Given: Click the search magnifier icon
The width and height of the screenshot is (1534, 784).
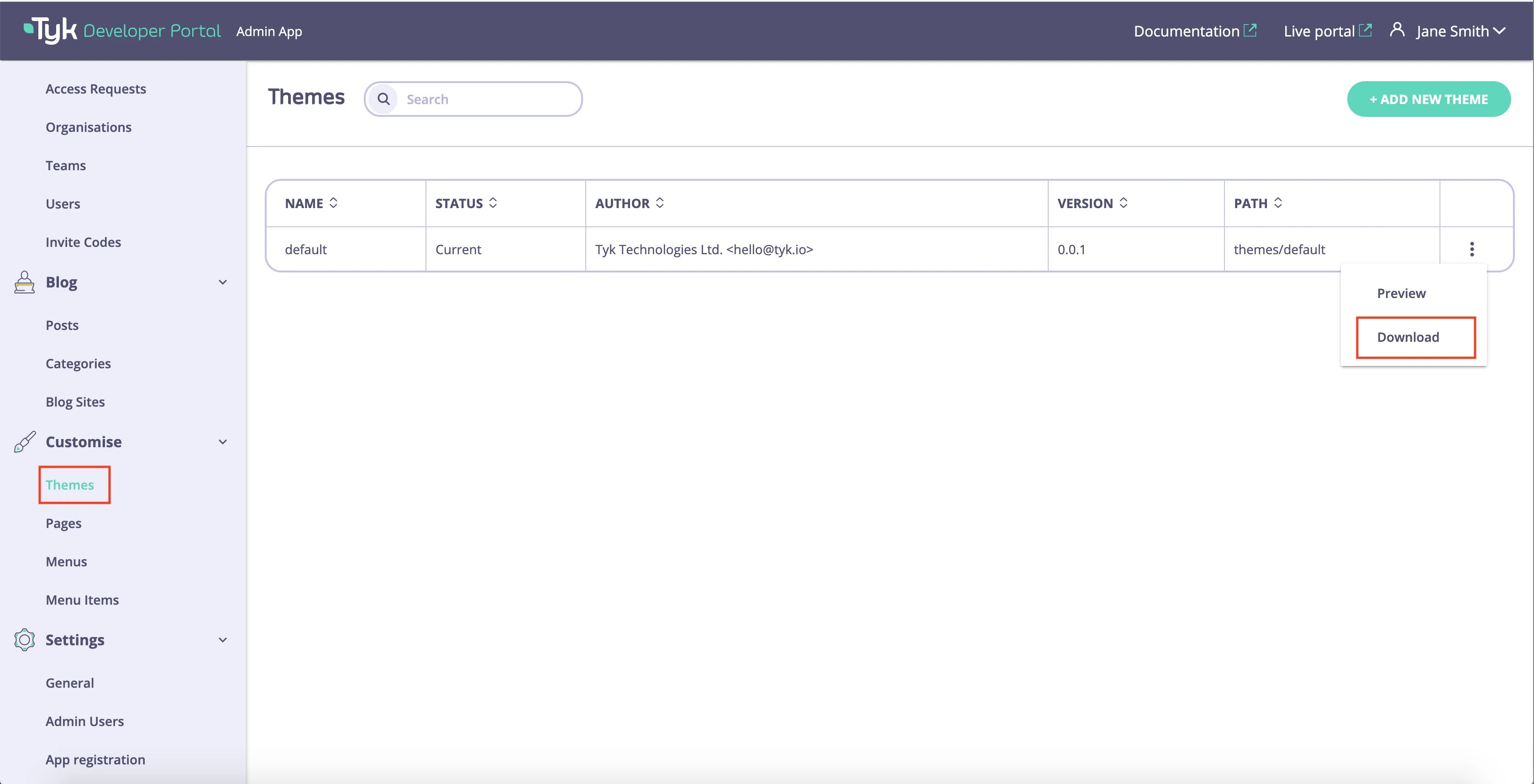Looking at the screenshot, I should coord(383,99).
